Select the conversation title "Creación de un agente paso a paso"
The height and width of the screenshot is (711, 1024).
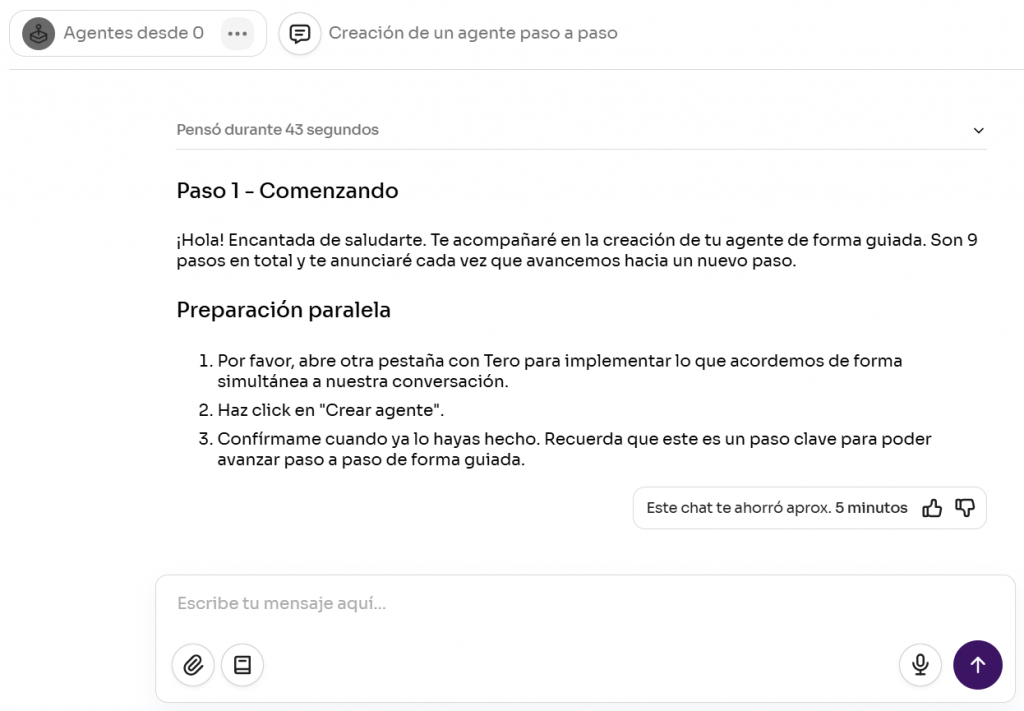[473, 33]
